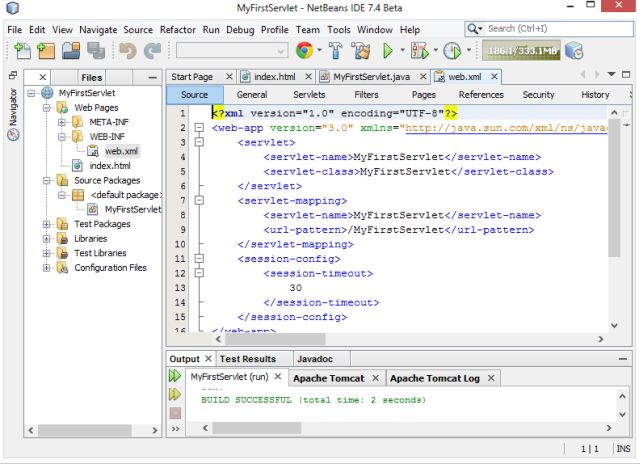Viewport: 640px width, 464px height.
Task: Close the Start Page tab
Action: pyautogui.click(x=229, y=76)
